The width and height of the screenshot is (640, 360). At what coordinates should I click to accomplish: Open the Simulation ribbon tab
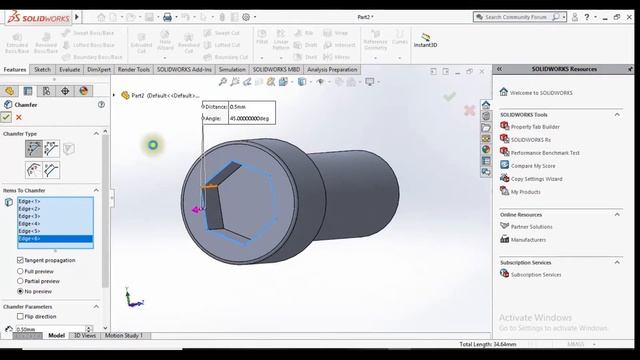coord(232,70)
